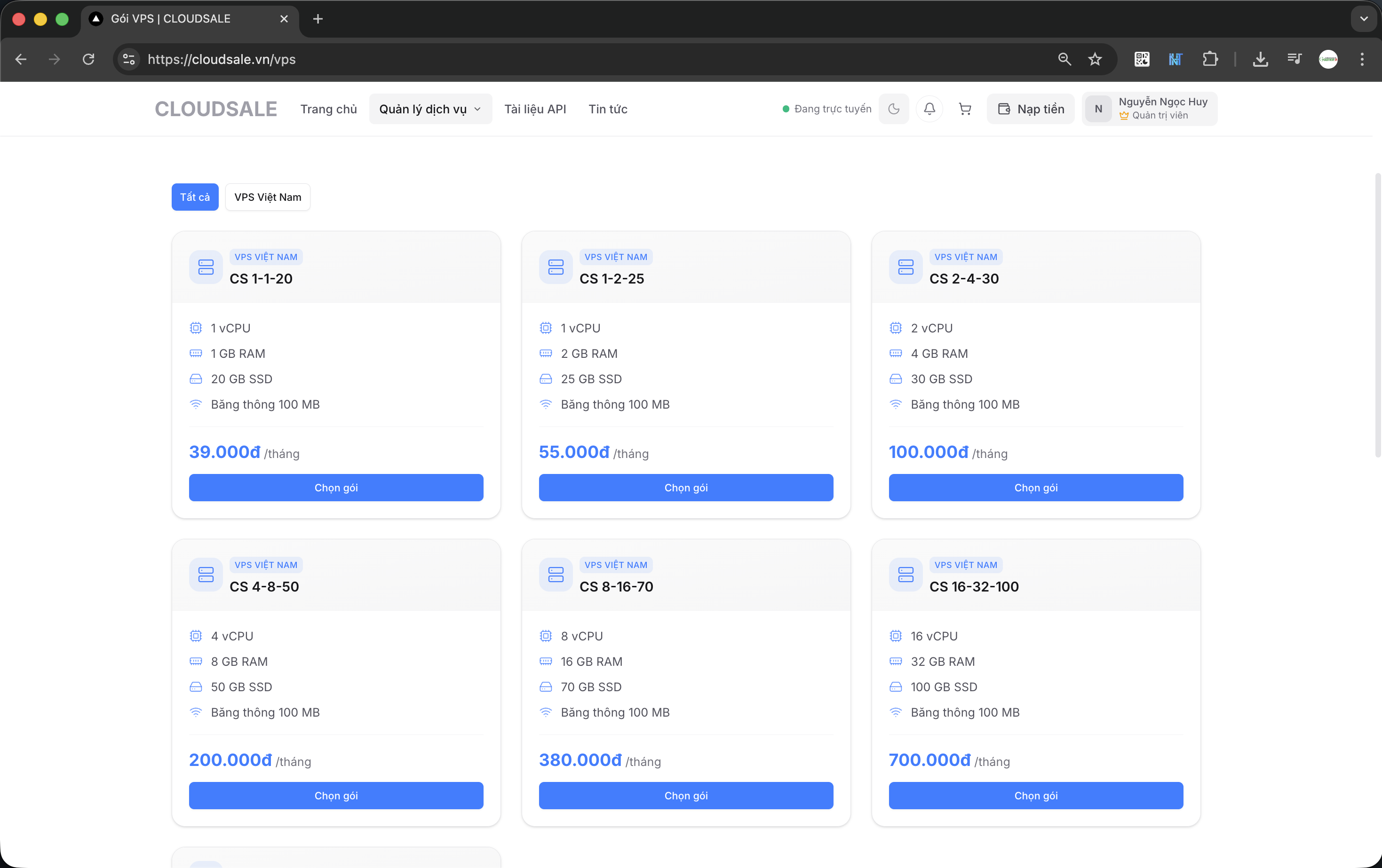The height and width of the screenshot is (868, 1382).
Task: Close the Gói VPS tab
Action: pos(284,19)
